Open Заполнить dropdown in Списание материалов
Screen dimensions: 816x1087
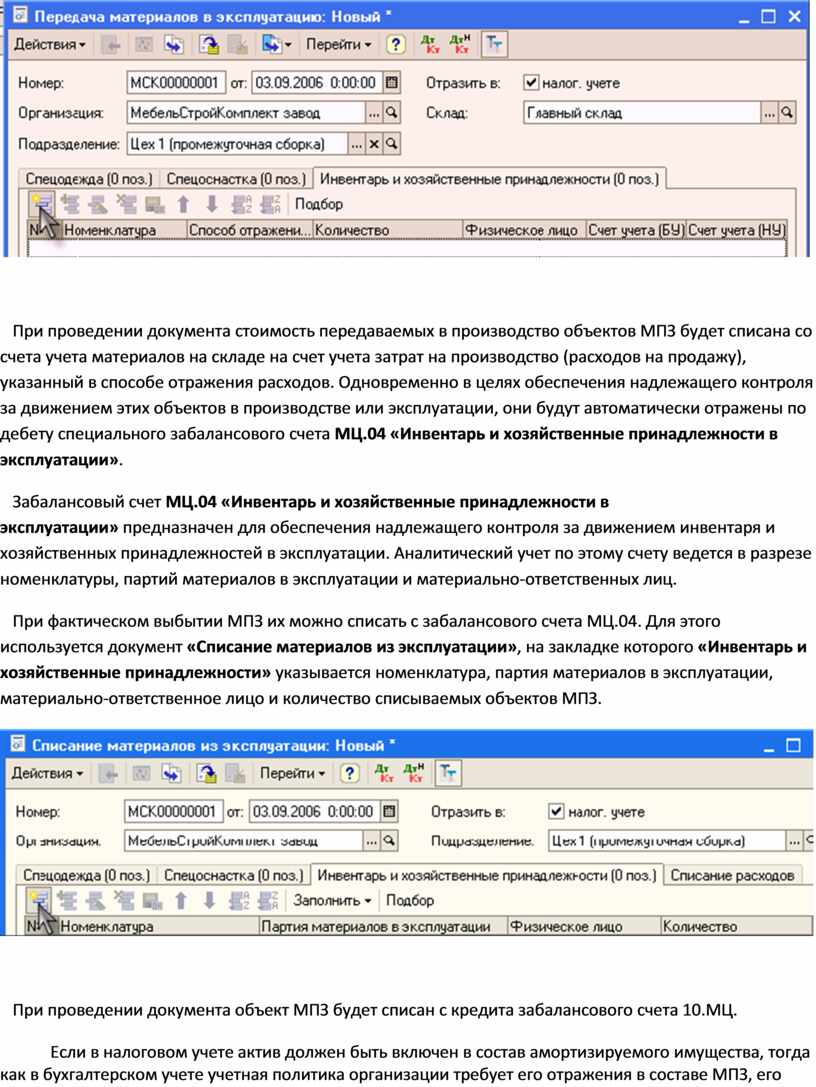(x=332, y=901)
